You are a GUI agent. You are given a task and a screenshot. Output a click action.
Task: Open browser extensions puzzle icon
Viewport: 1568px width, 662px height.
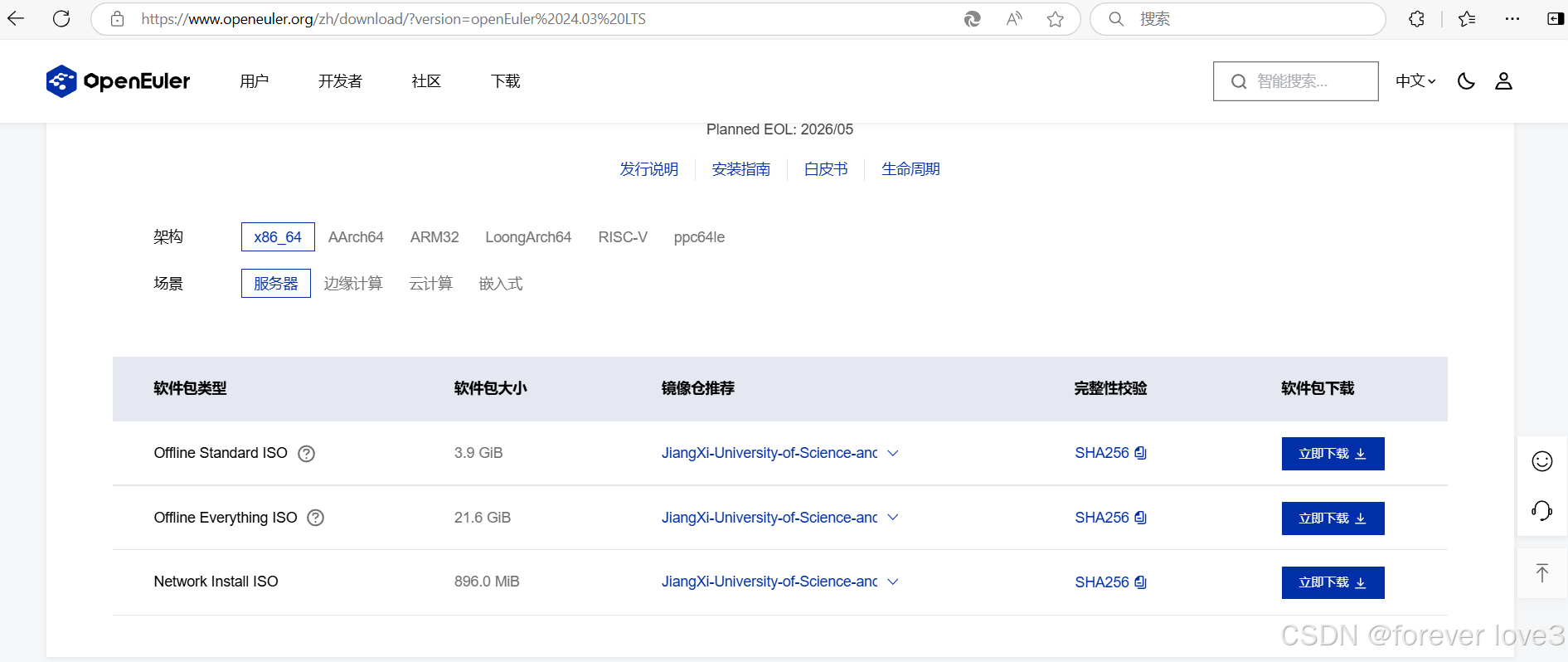1417,19
